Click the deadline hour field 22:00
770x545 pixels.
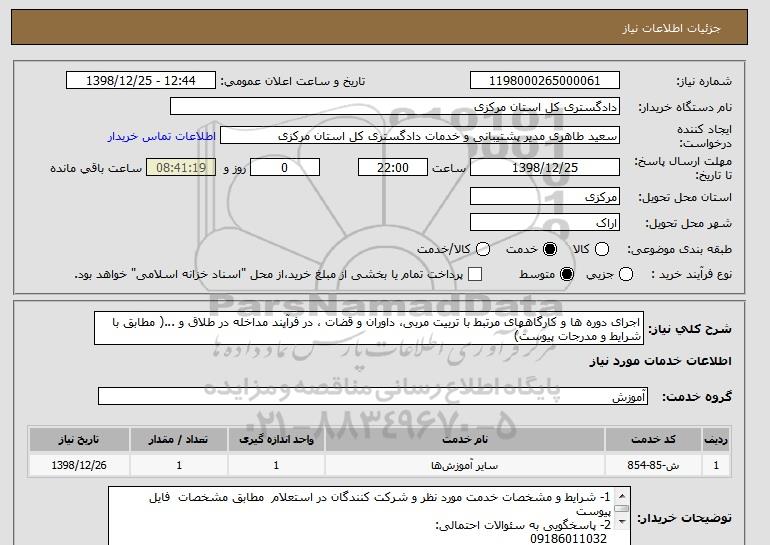click(x=393, y=167)
